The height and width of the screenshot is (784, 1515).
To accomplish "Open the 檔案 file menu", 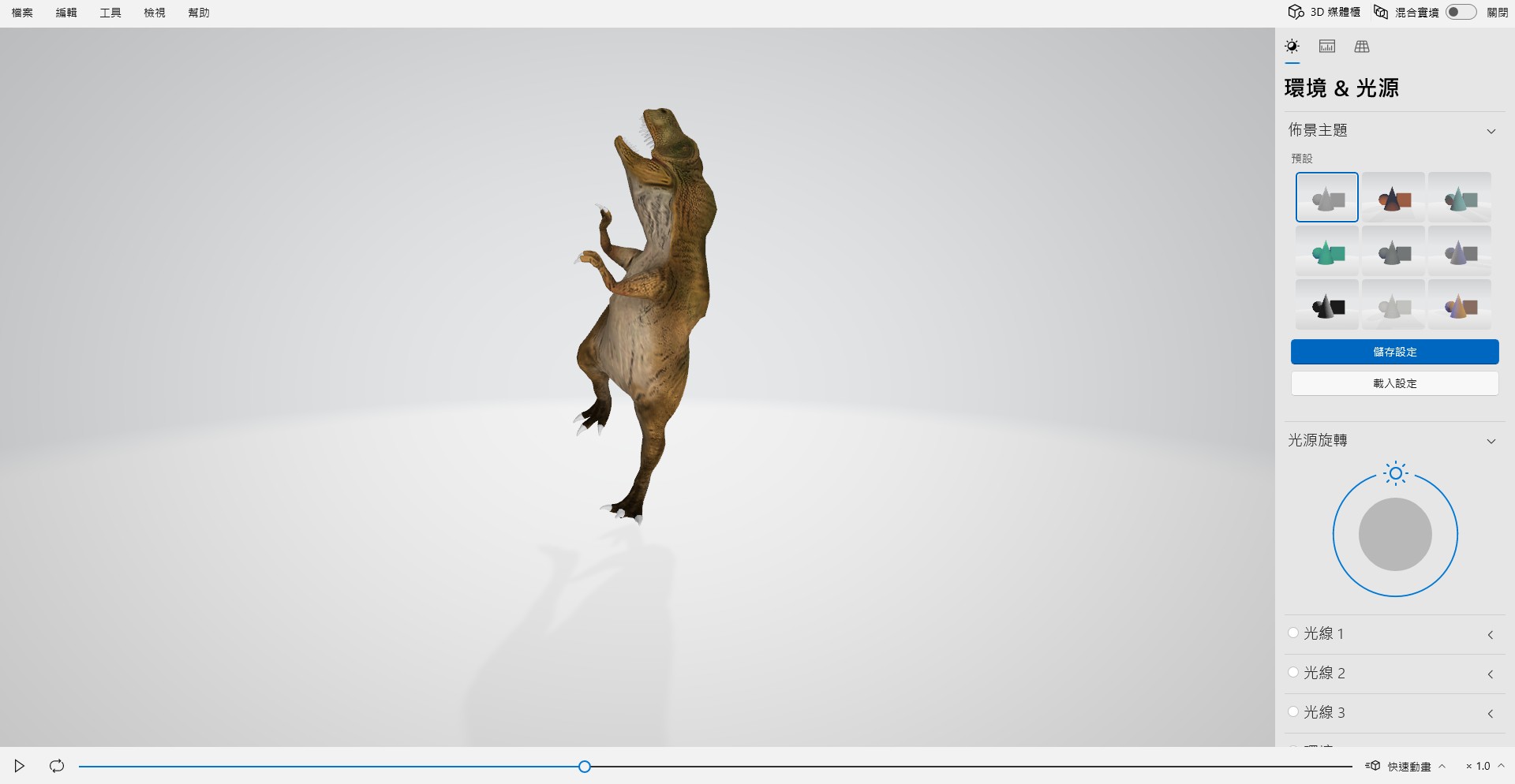I will (x=22, y=13).
